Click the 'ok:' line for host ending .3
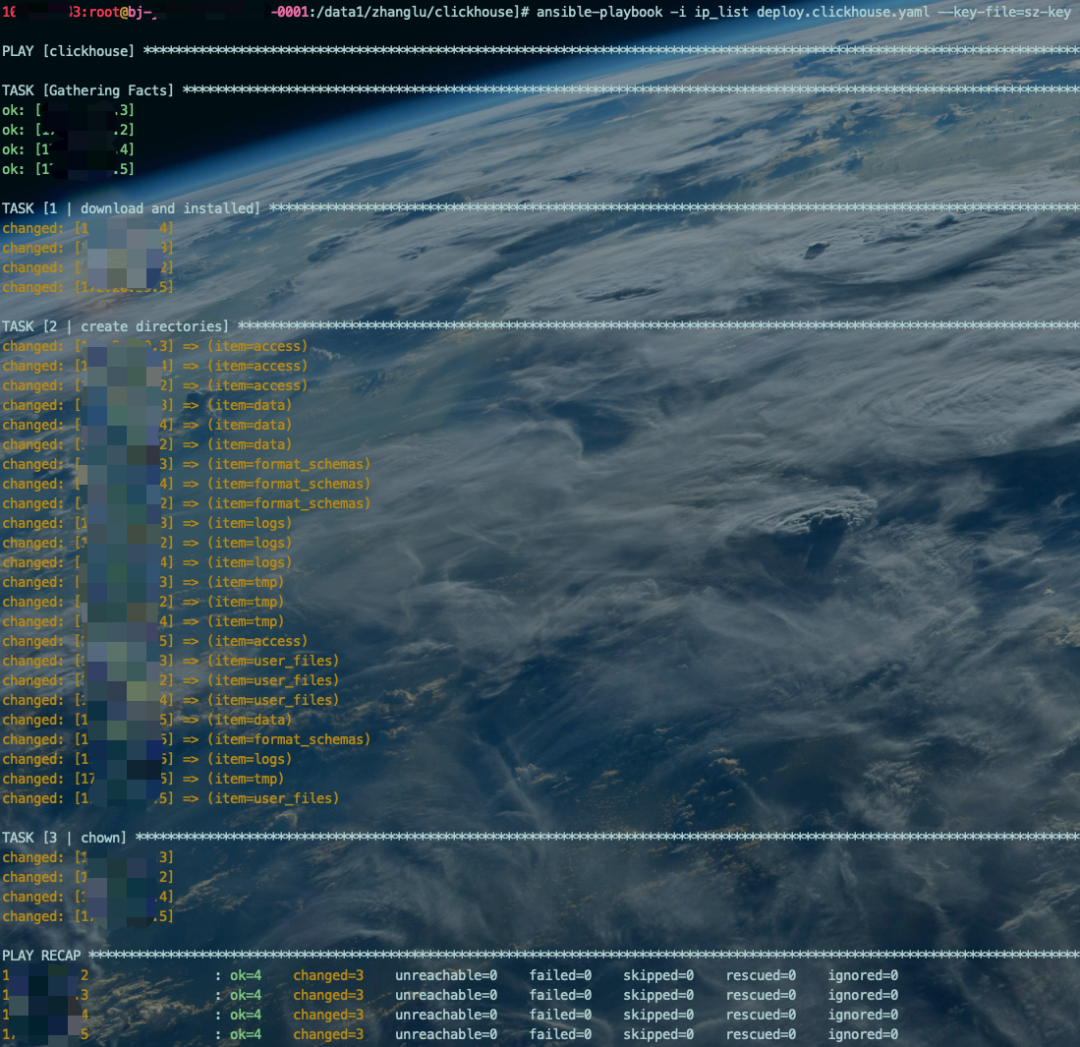The image size is (1080, 1047). tap(68, 110)
